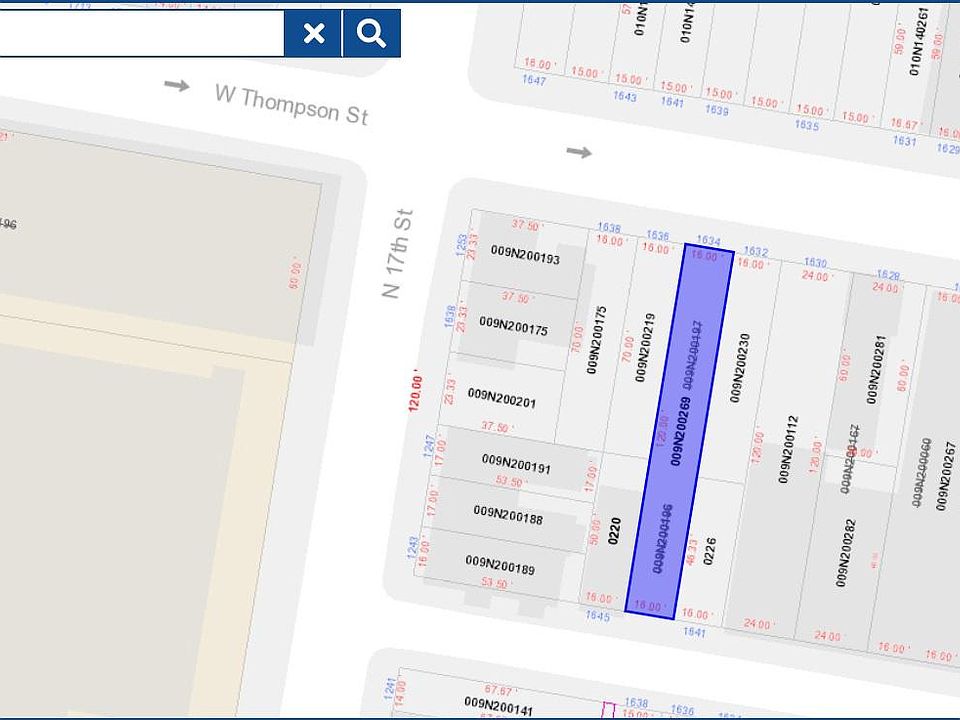Click the W Thompson St label

291,106
